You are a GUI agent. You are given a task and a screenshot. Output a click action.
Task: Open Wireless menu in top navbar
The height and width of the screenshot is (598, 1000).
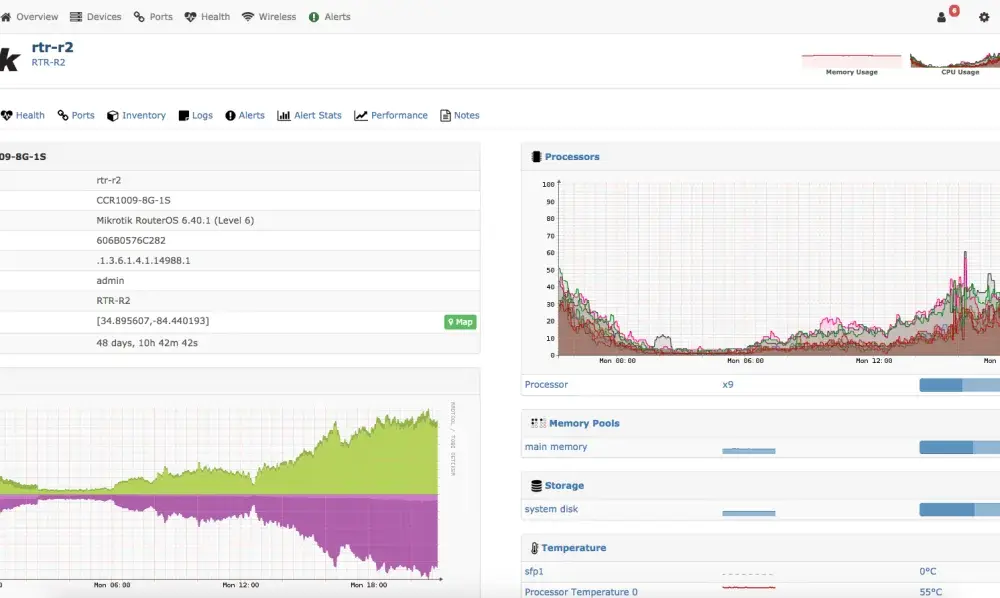[x=277, y=17]
